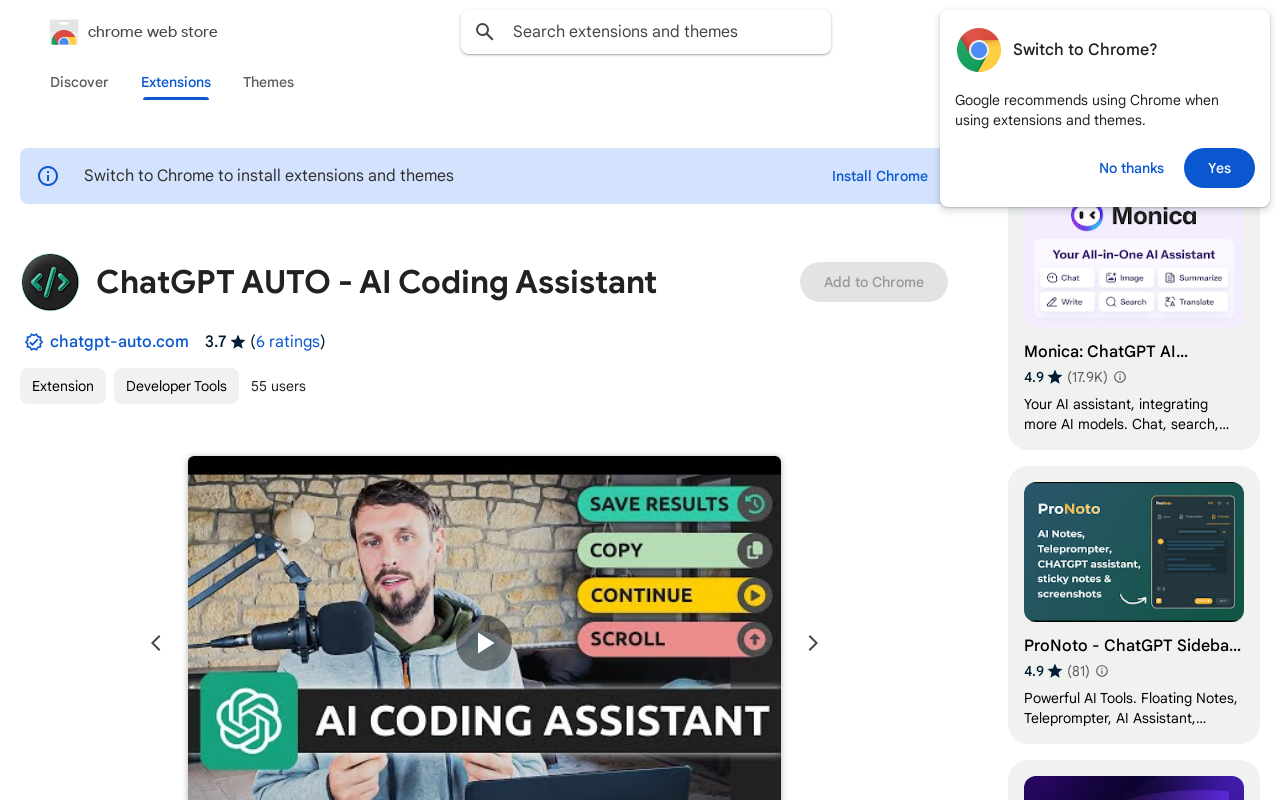Image resolution: width=1280 pixels, height=800 pixels.
Task: Click the Chrome Web Store logo
Action: coord(64,33)
